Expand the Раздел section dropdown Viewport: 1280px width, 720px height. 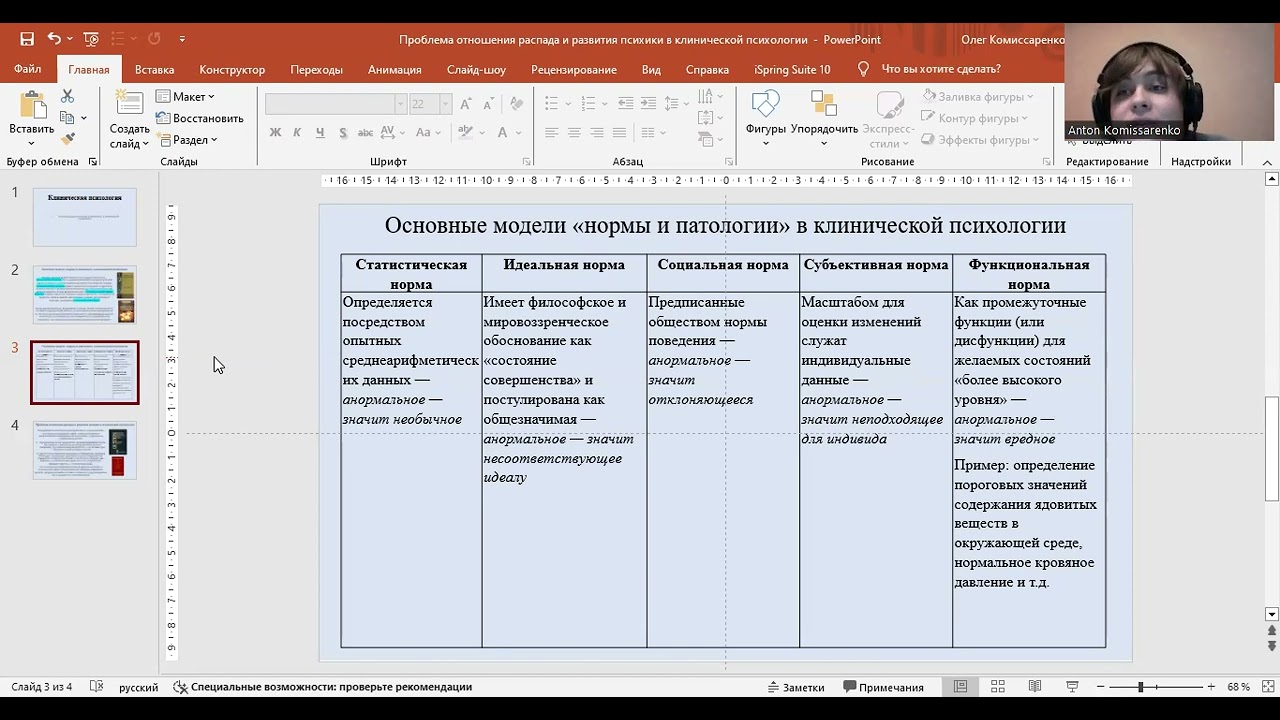[187, 140]
